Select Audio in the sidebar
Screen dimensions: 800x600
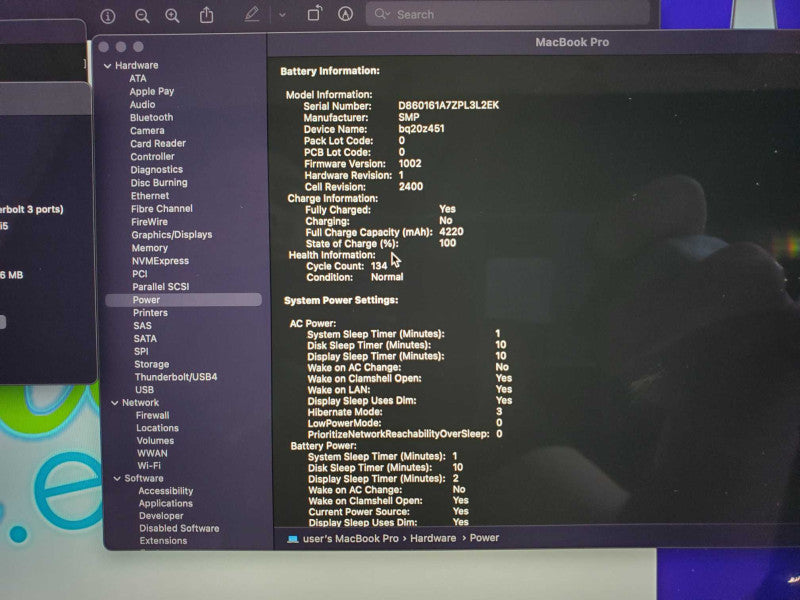point(142,105)
